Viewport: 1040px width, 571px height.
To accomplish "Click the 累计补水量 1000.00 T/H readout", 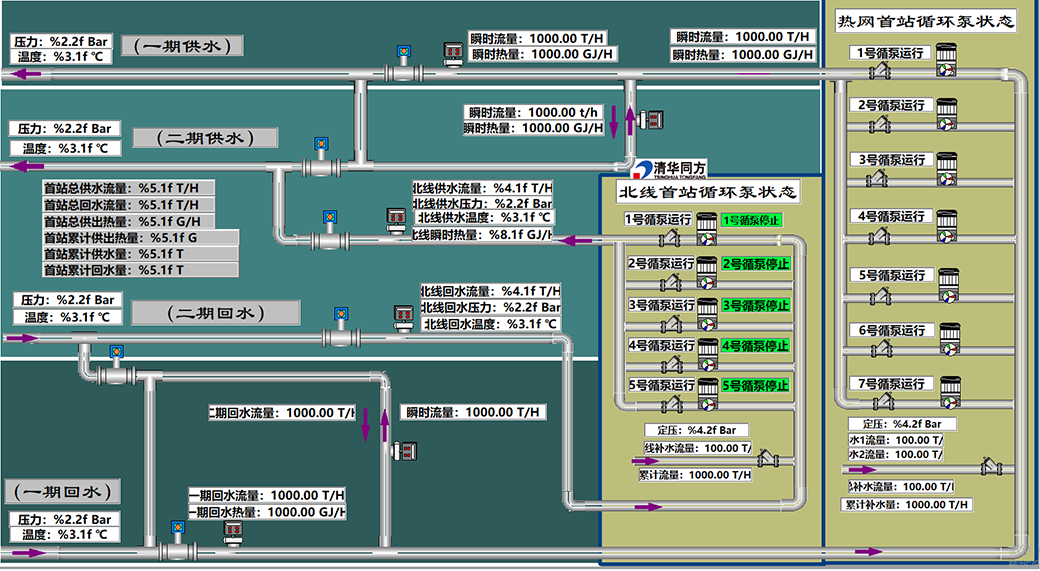I will click(907, 505).
